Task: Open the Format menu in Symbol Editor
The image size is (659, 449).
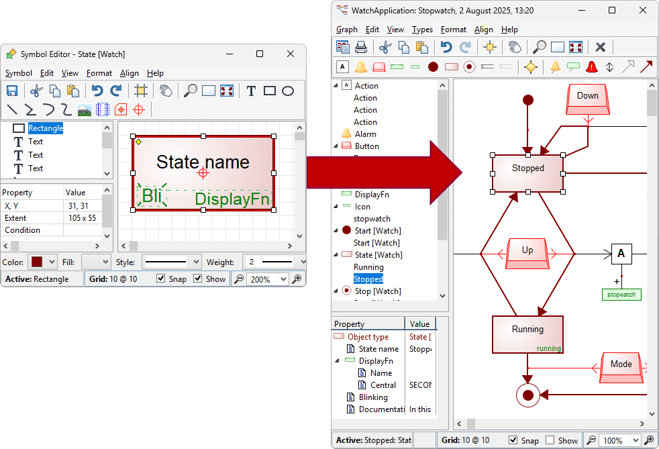Action: 99,73
